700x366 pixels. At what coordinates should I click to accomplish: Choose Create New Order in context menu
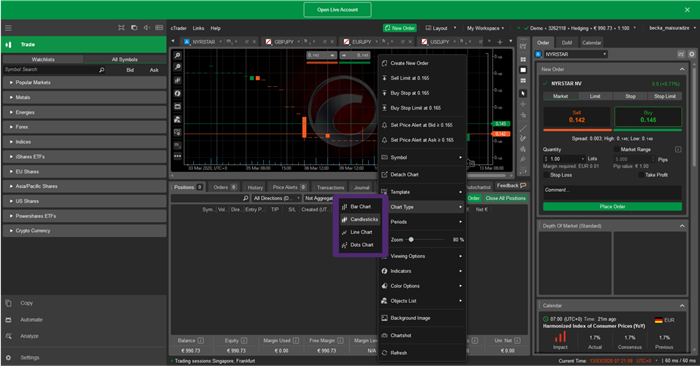click(x=422, y=63)
